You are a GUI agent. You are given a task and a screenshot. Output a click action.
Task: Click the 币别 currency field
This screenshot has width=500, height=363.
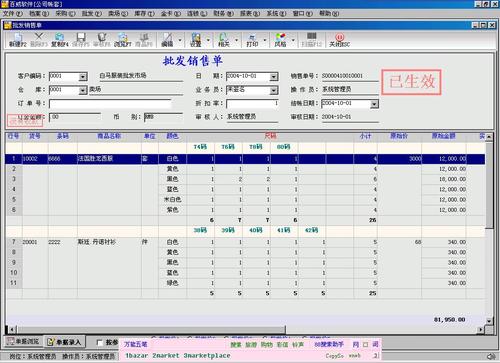(x=163, y=117)
